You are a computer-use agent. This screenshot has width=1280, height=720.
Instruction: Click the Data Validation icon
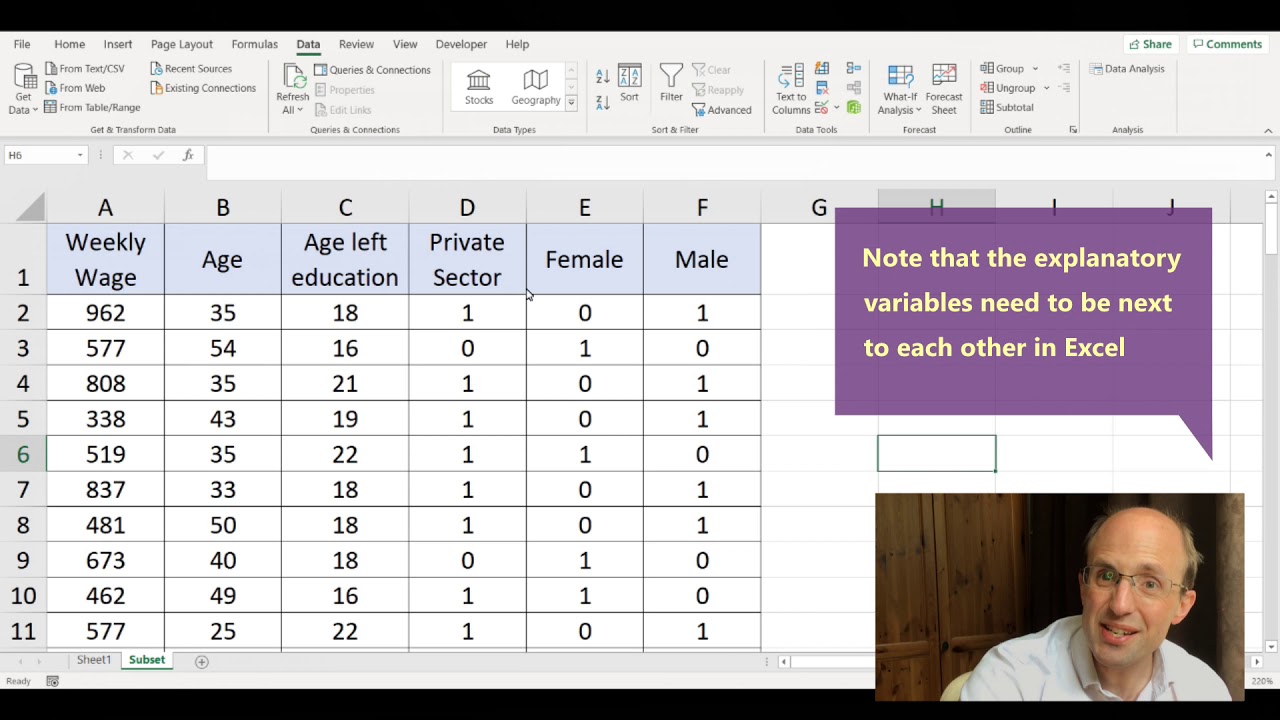[821, 107]
